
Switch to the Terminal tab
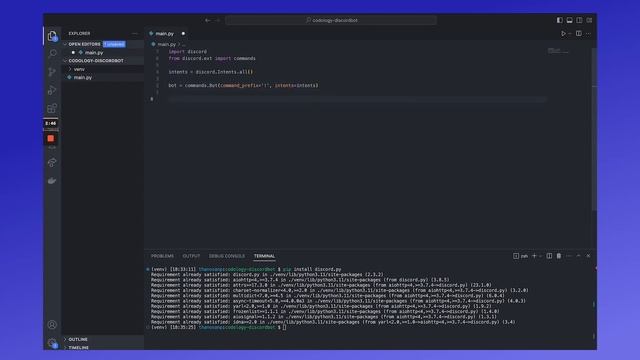(x=264, y=256)
